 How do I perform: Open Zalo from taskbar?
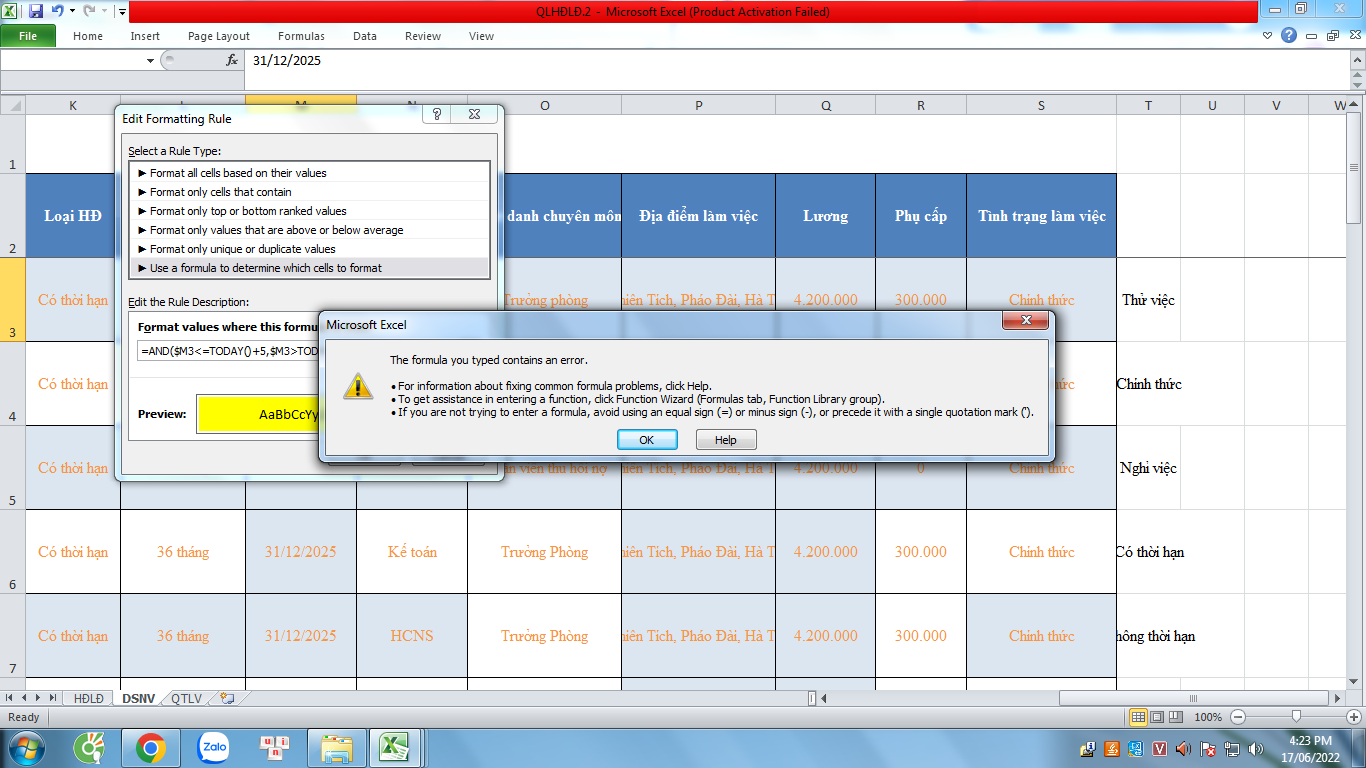(214, 747)
